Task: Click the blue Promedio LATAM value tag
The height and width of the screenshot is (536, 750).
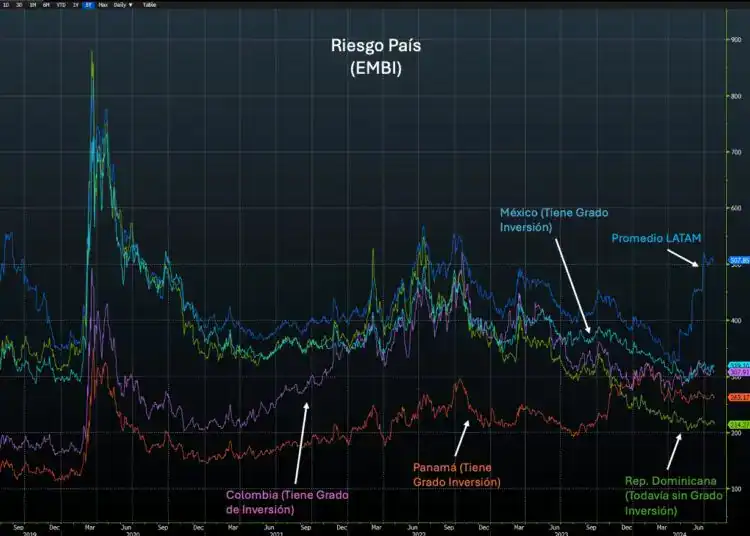Action: (740, 260)
